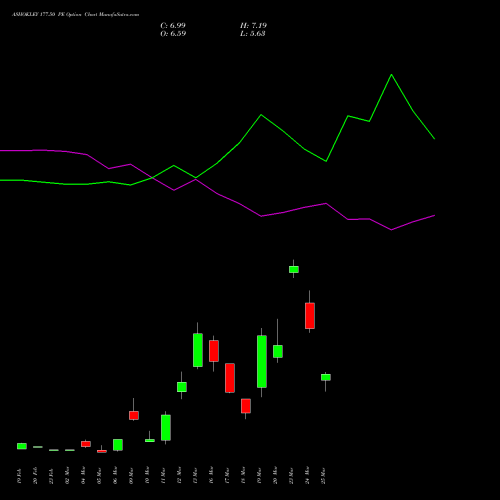
Task: Click the 23 Feb date label
Action: pyautogui.click(x=51, y=476)
